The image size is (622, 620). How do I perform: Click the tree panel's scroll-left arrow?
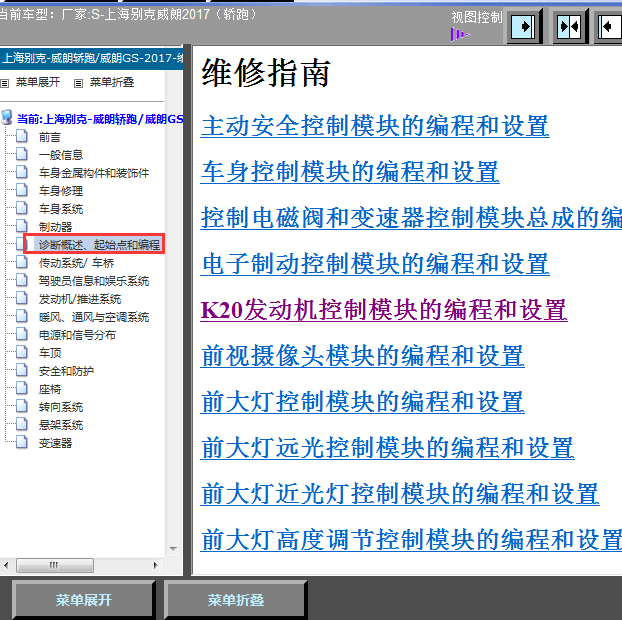6,565
